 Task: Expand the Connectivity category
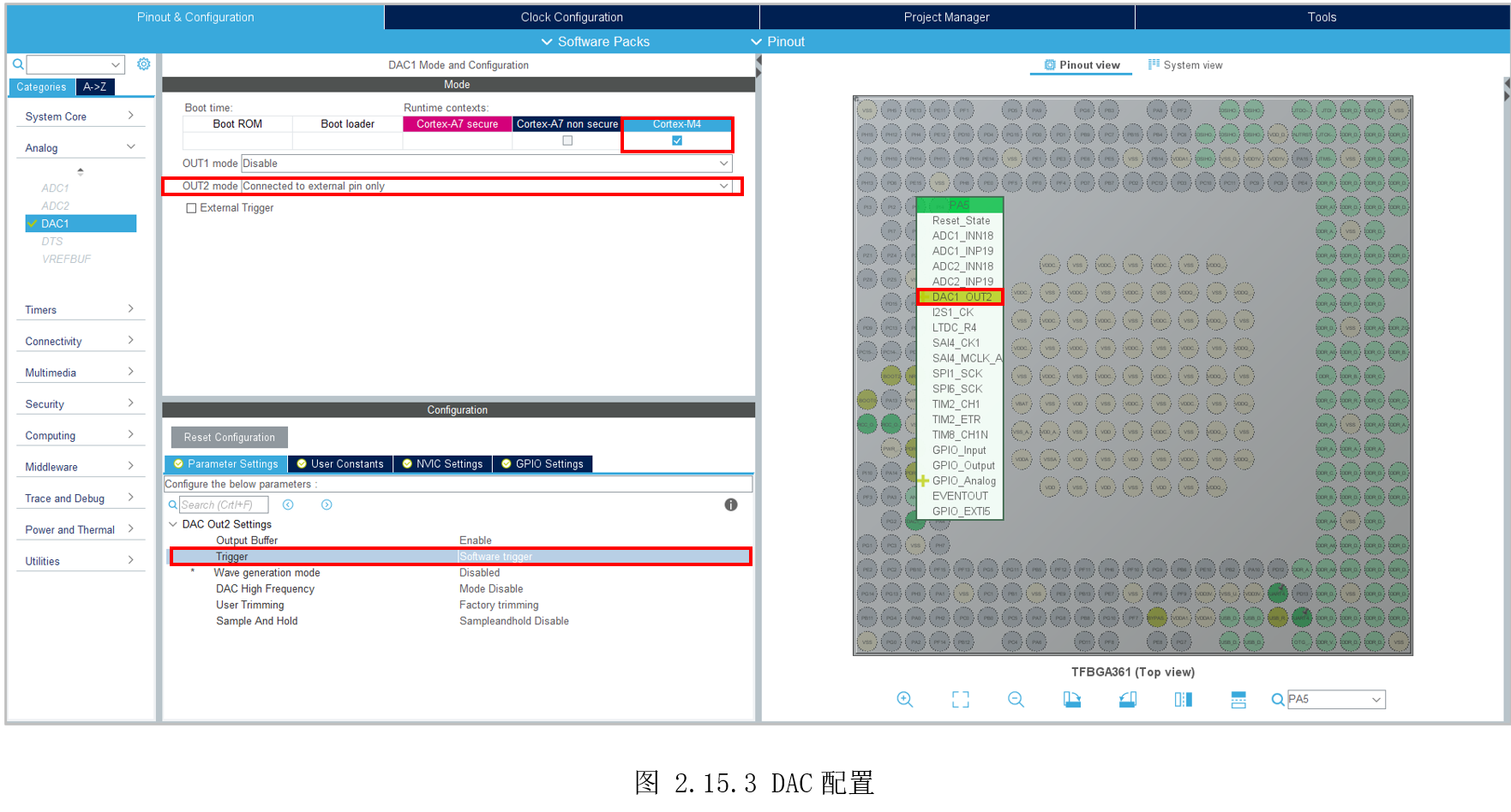[x=80, y=341]
